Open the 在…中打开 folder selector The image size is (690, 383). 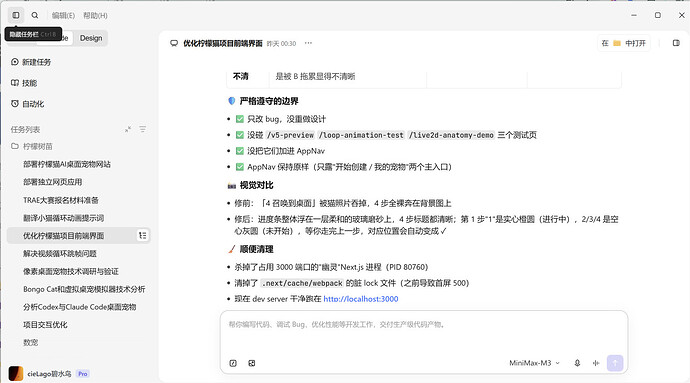coord(624,43)
